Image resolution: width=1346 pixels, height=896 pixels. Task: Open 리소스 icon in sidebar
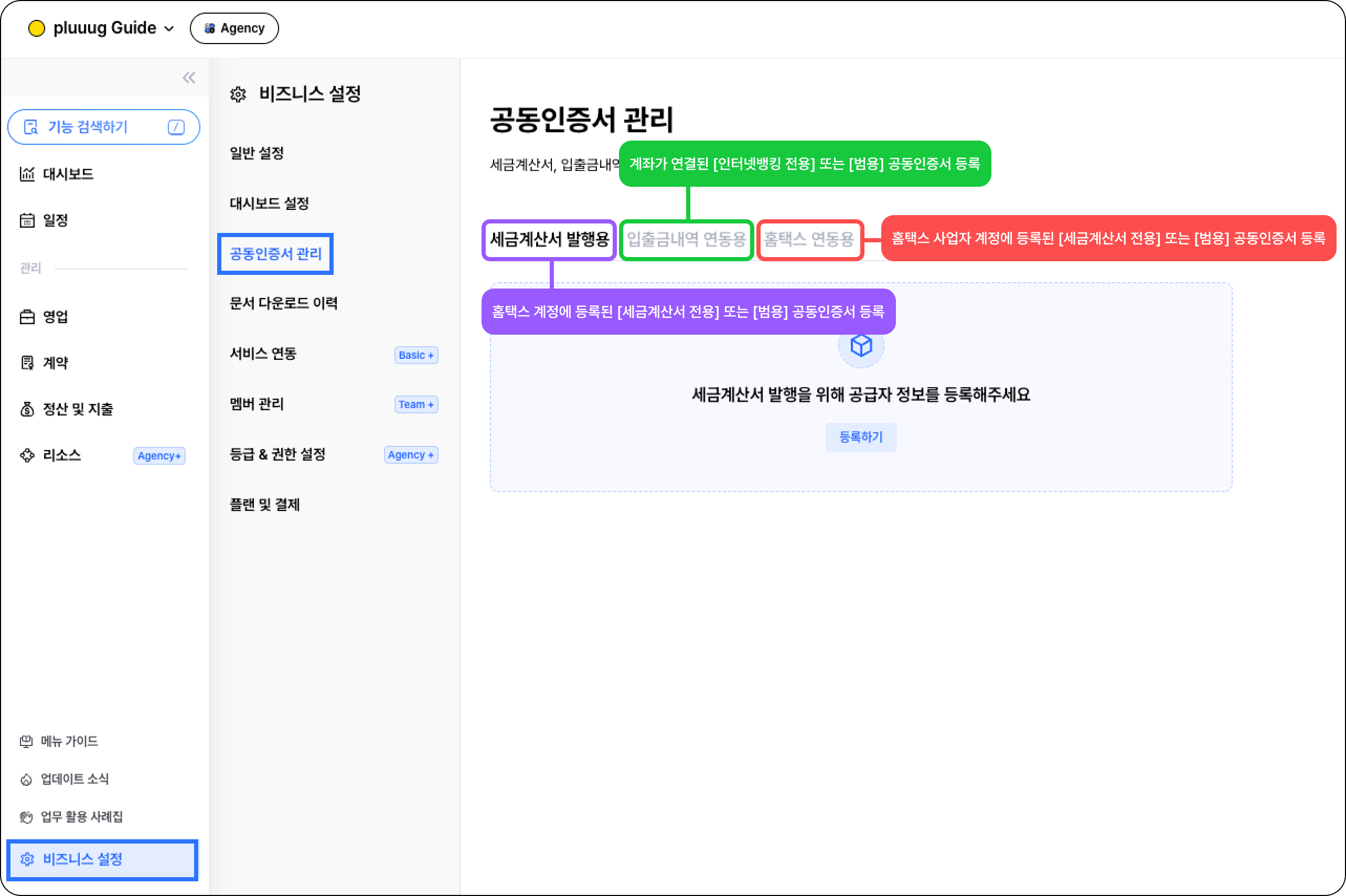tap(27, 455)
